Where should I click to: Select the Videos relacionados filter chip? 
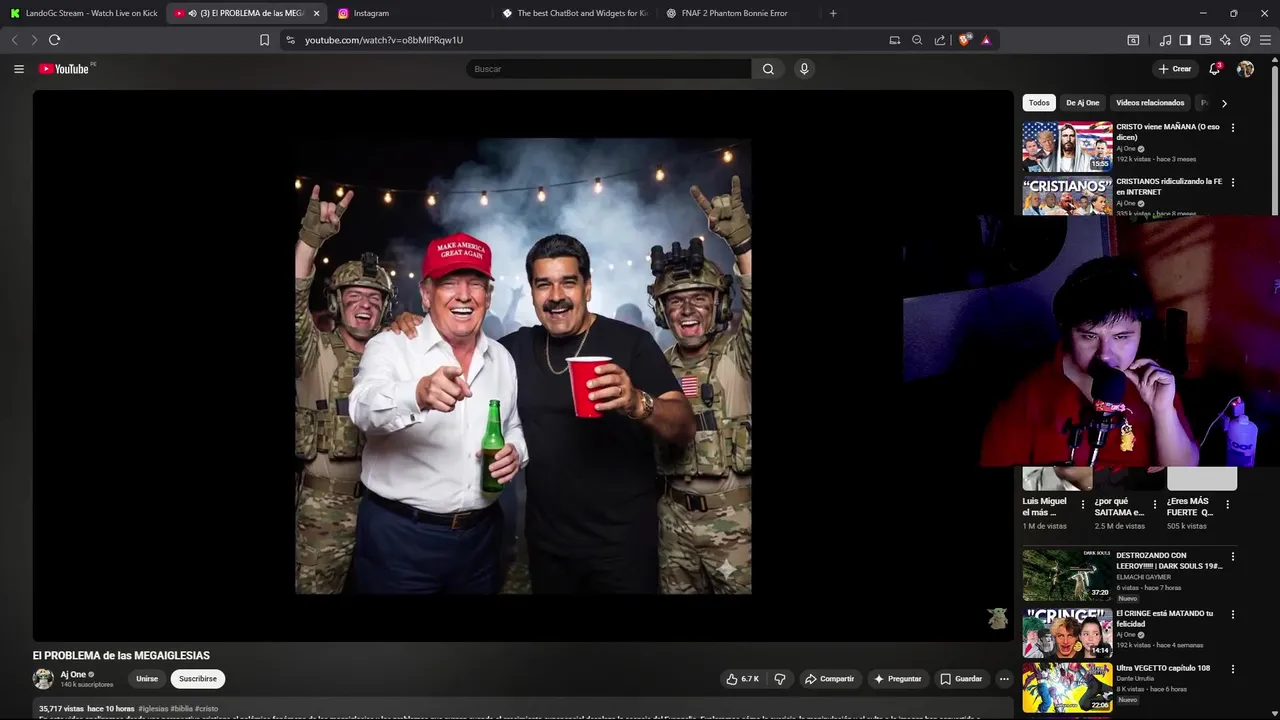tap(1150, 103)
